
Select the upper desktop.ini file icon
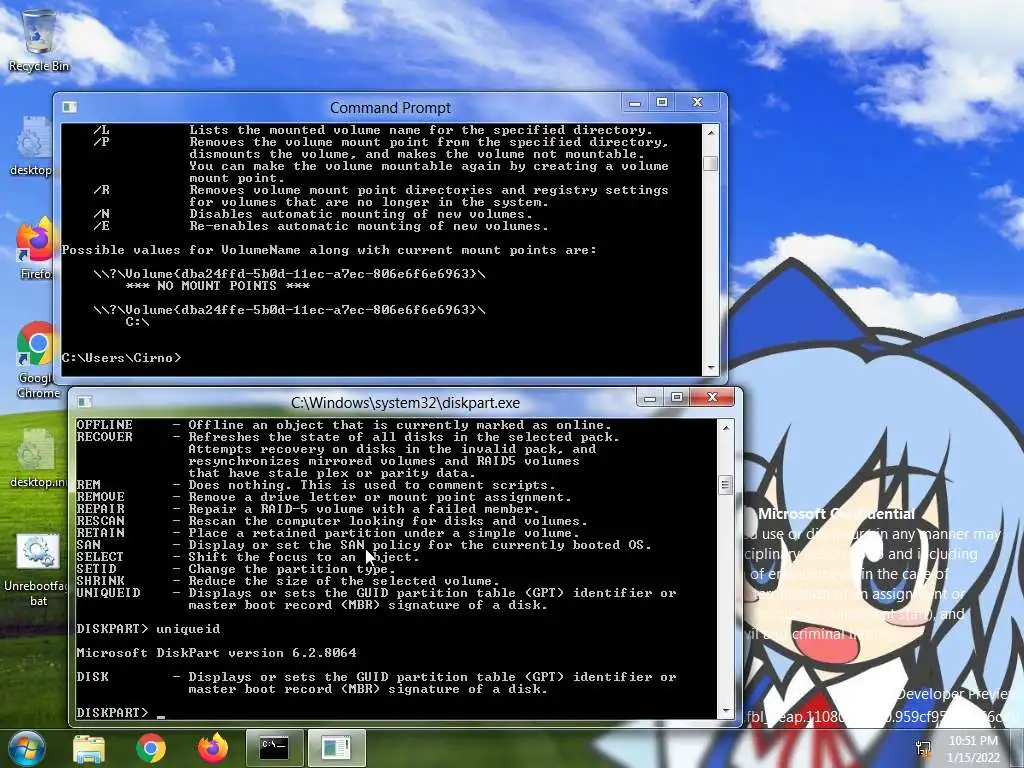pos(31,146)
